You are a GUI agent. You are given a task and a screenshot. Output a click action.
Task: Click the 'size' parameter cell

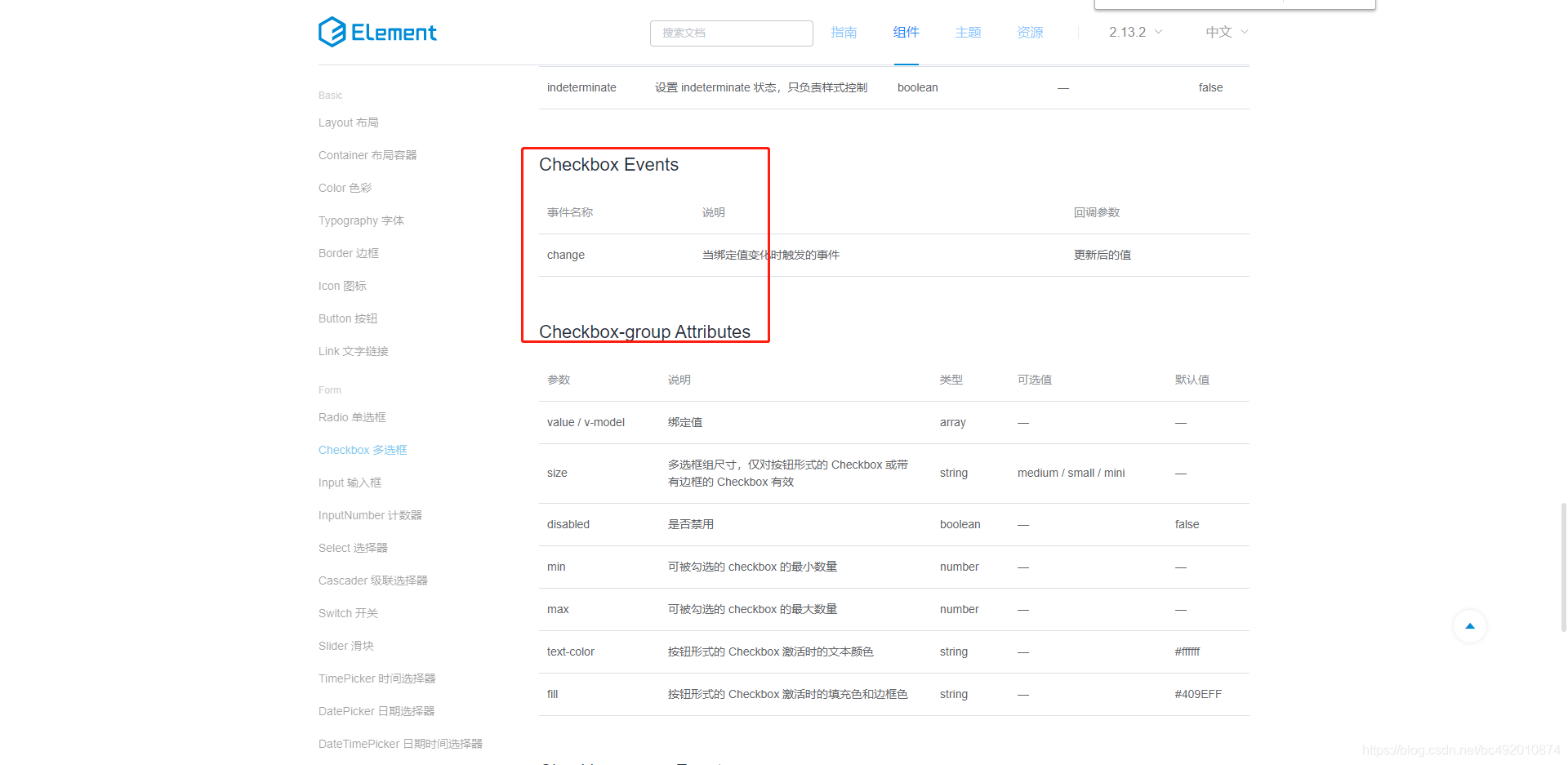557,473
